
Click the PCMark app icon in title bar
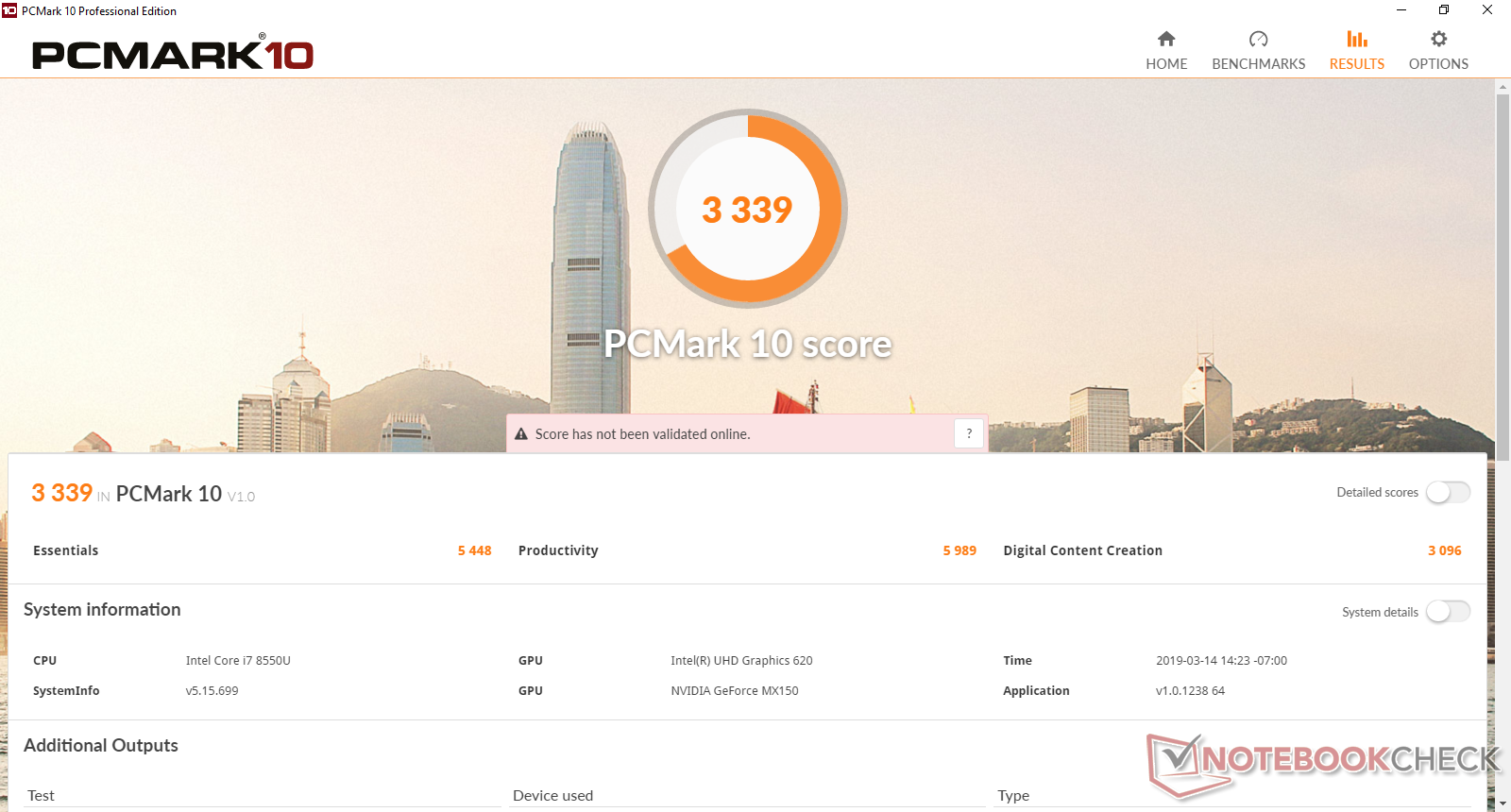pyautogui.click(x=9, y=10)
